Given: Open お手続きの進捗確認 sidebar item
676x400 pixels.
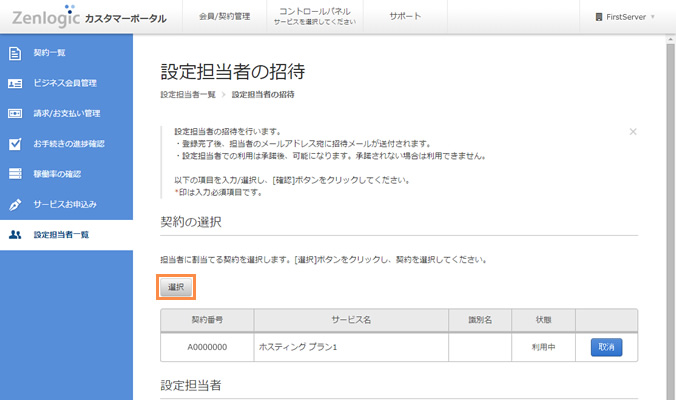Looking at the screenshot, I should click(x=66, y=144).
